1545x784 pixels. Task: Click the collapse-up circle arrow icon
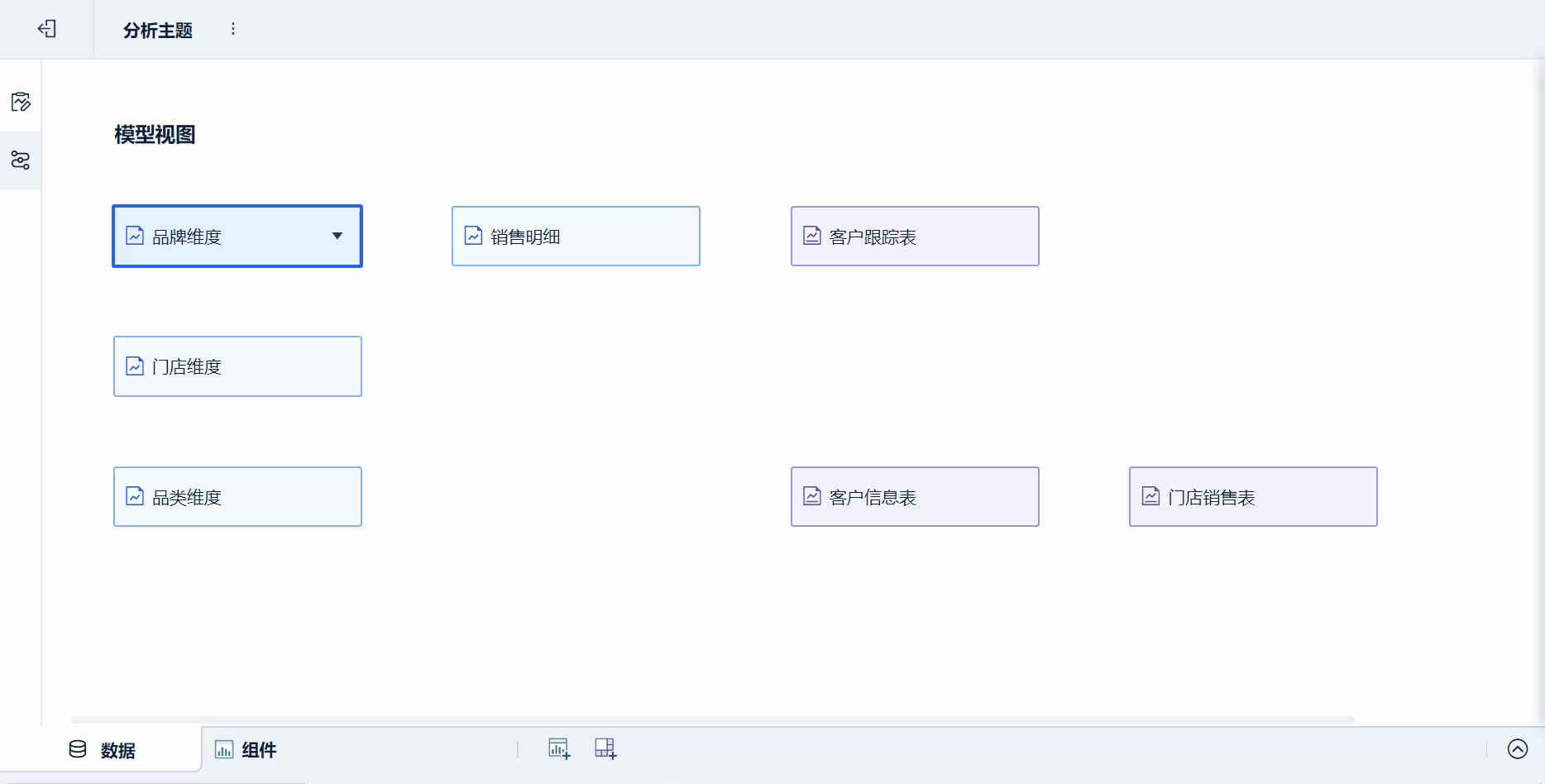pos(1517,749)
